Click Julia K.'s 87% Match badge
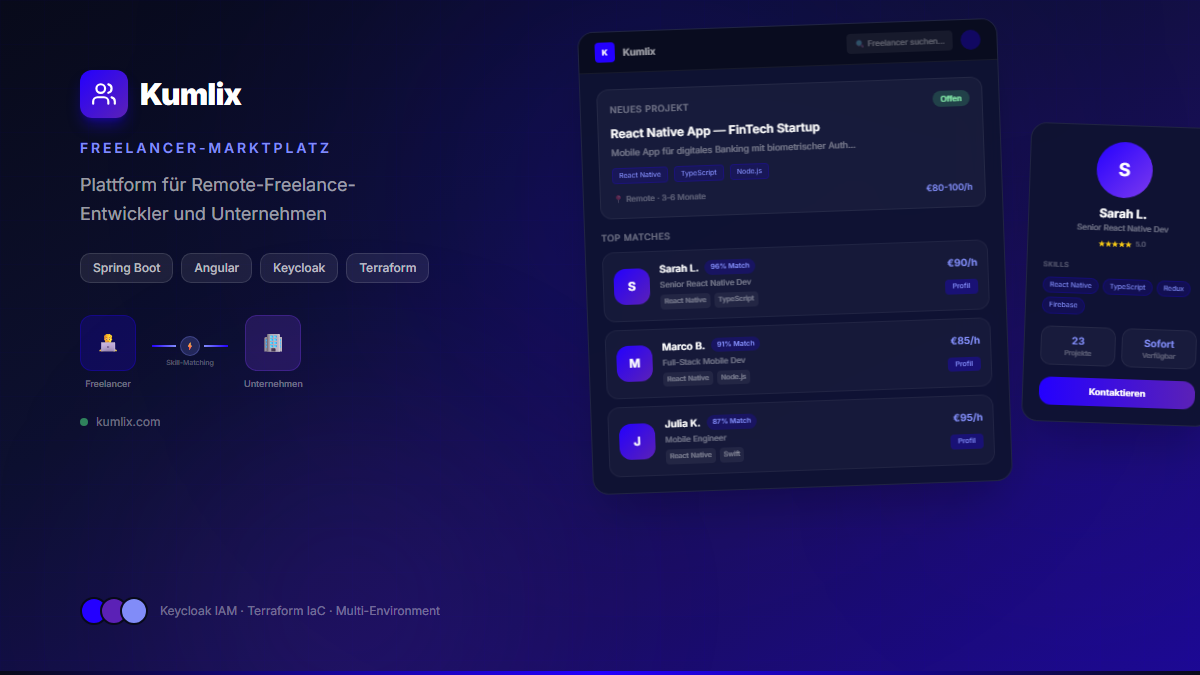This screenshot has width=1200, height=675. click(x=731, y=421)
